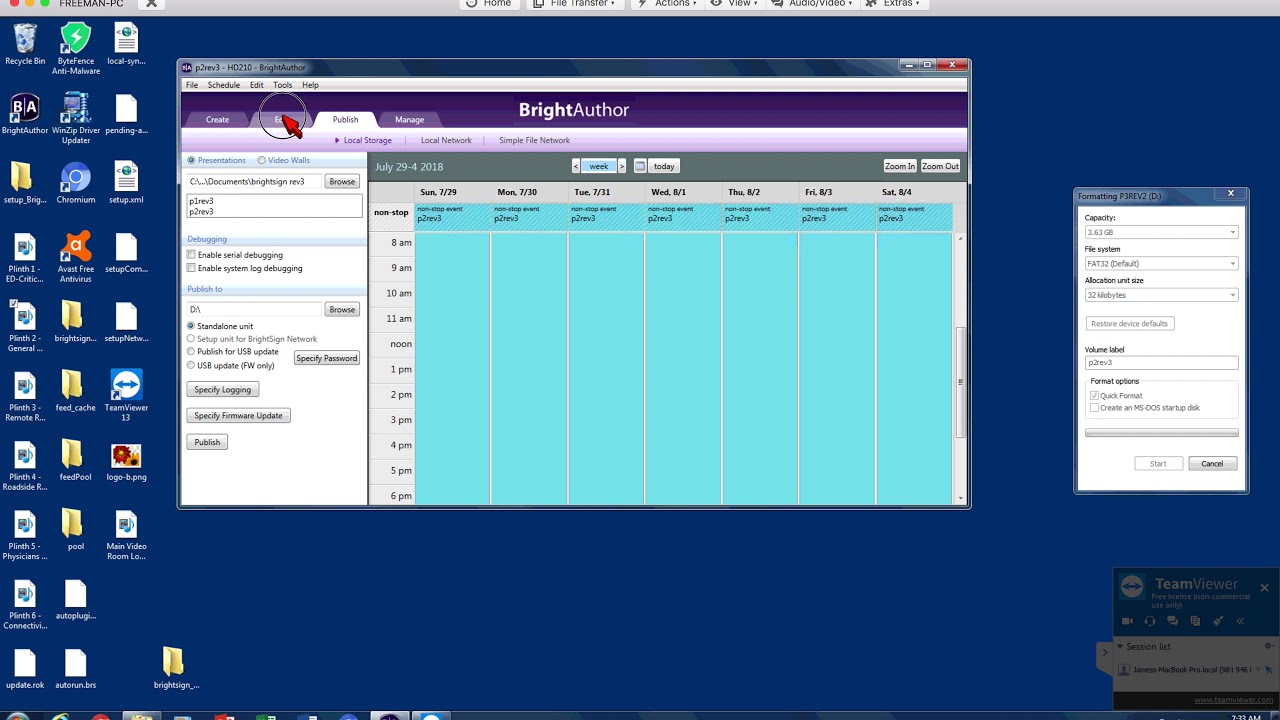Open TeamViewer whiteboard brush icon

coord(1217,621)
